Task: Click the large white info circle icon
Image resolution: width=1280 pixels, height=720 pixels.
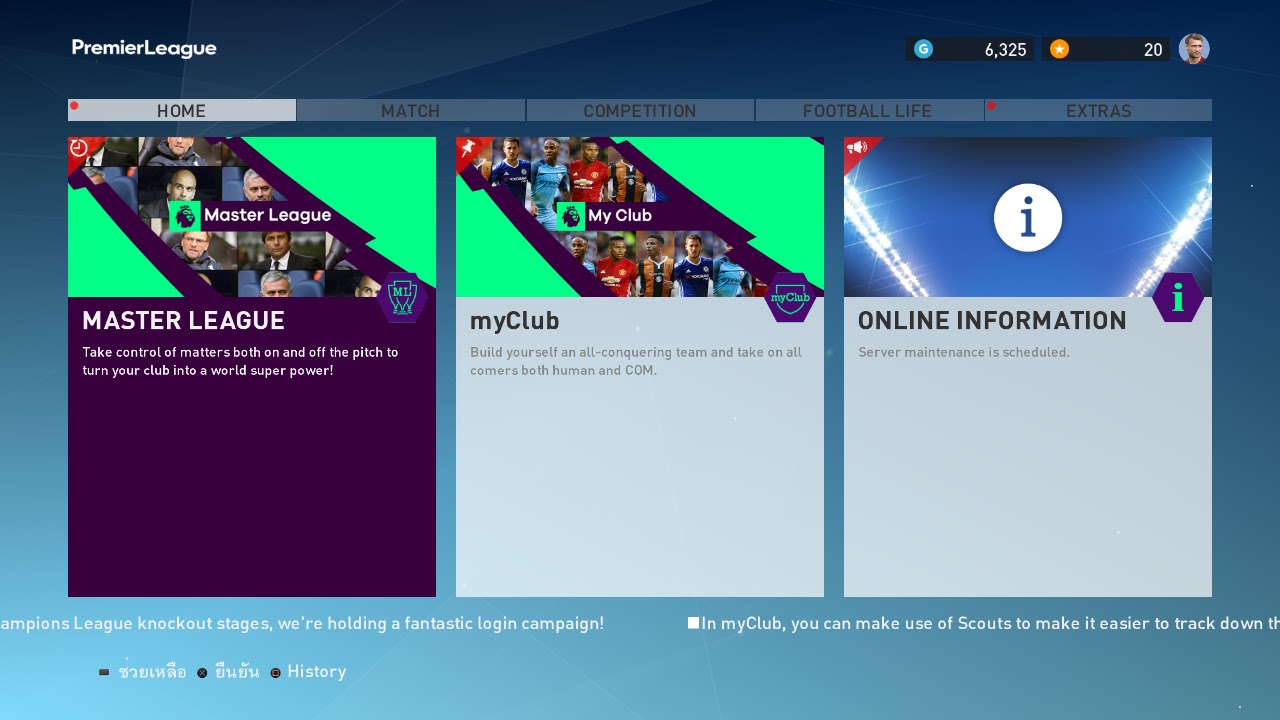Action: coord(1028,217)
